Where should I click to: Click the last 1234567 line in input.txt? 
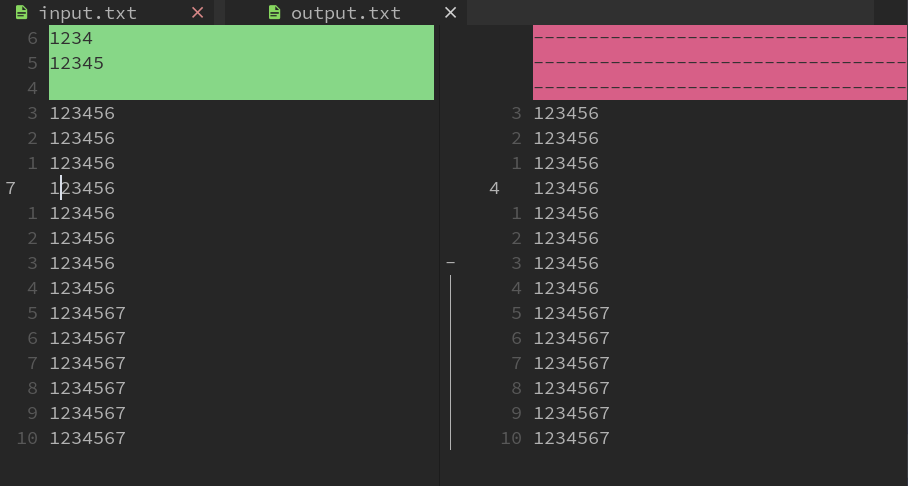coord(87,438)
